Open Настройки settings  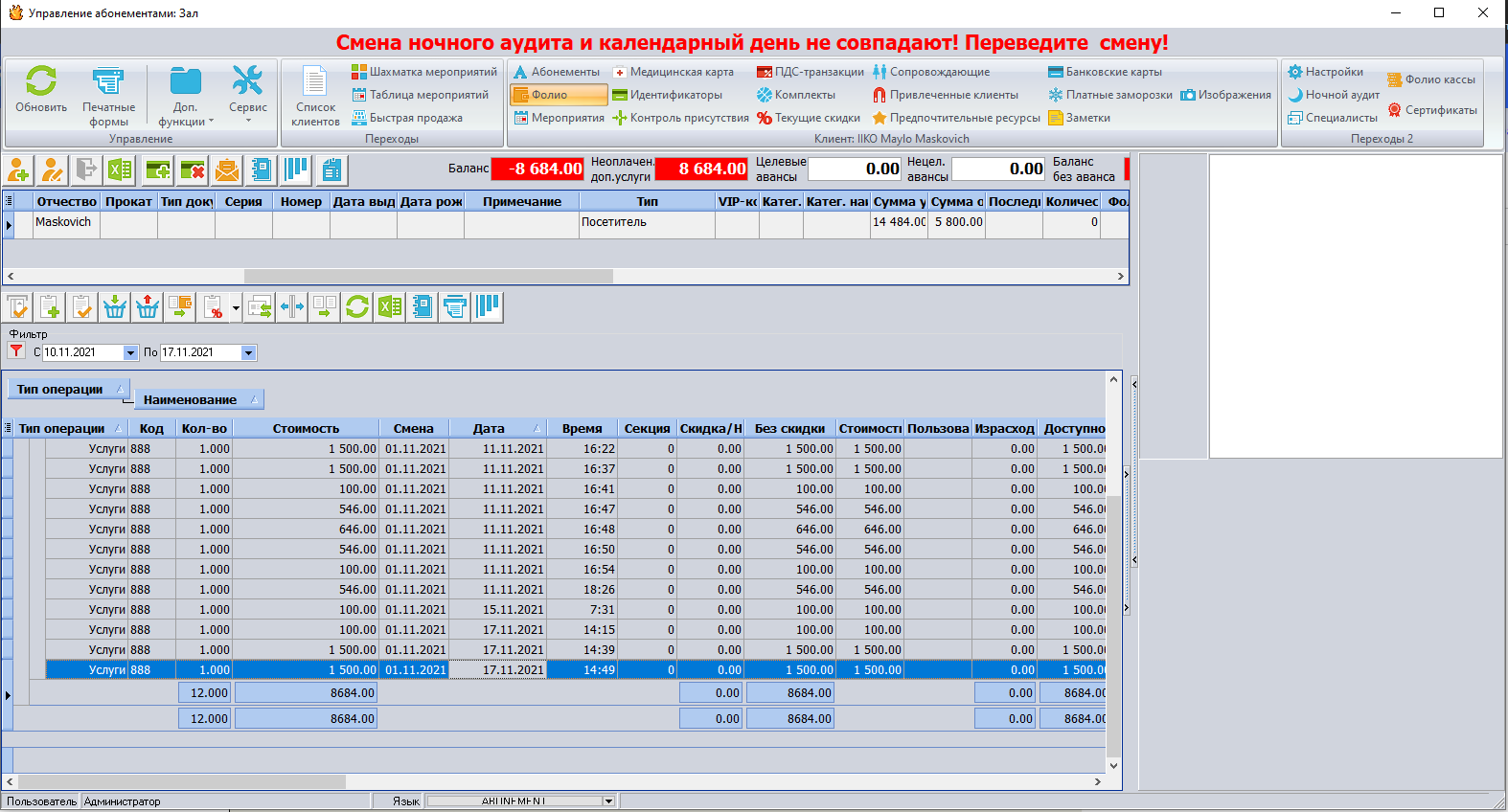(1325, 72)
